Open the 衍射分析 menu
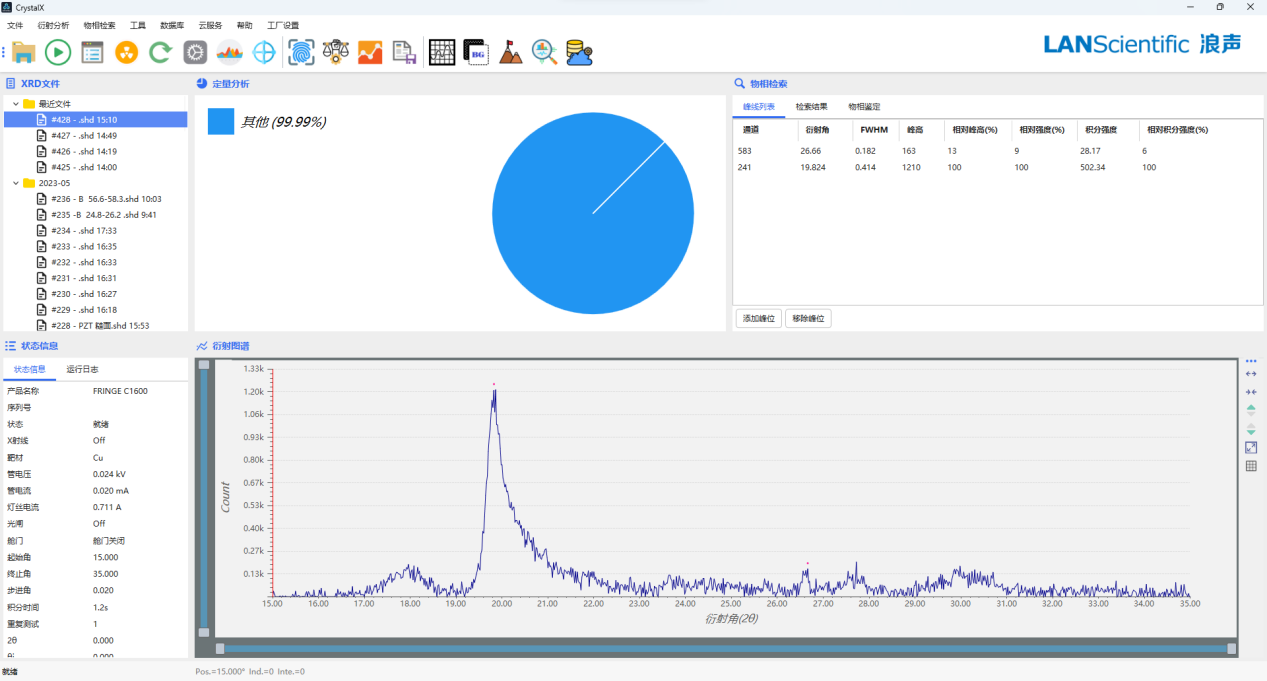 coord(53,25)
